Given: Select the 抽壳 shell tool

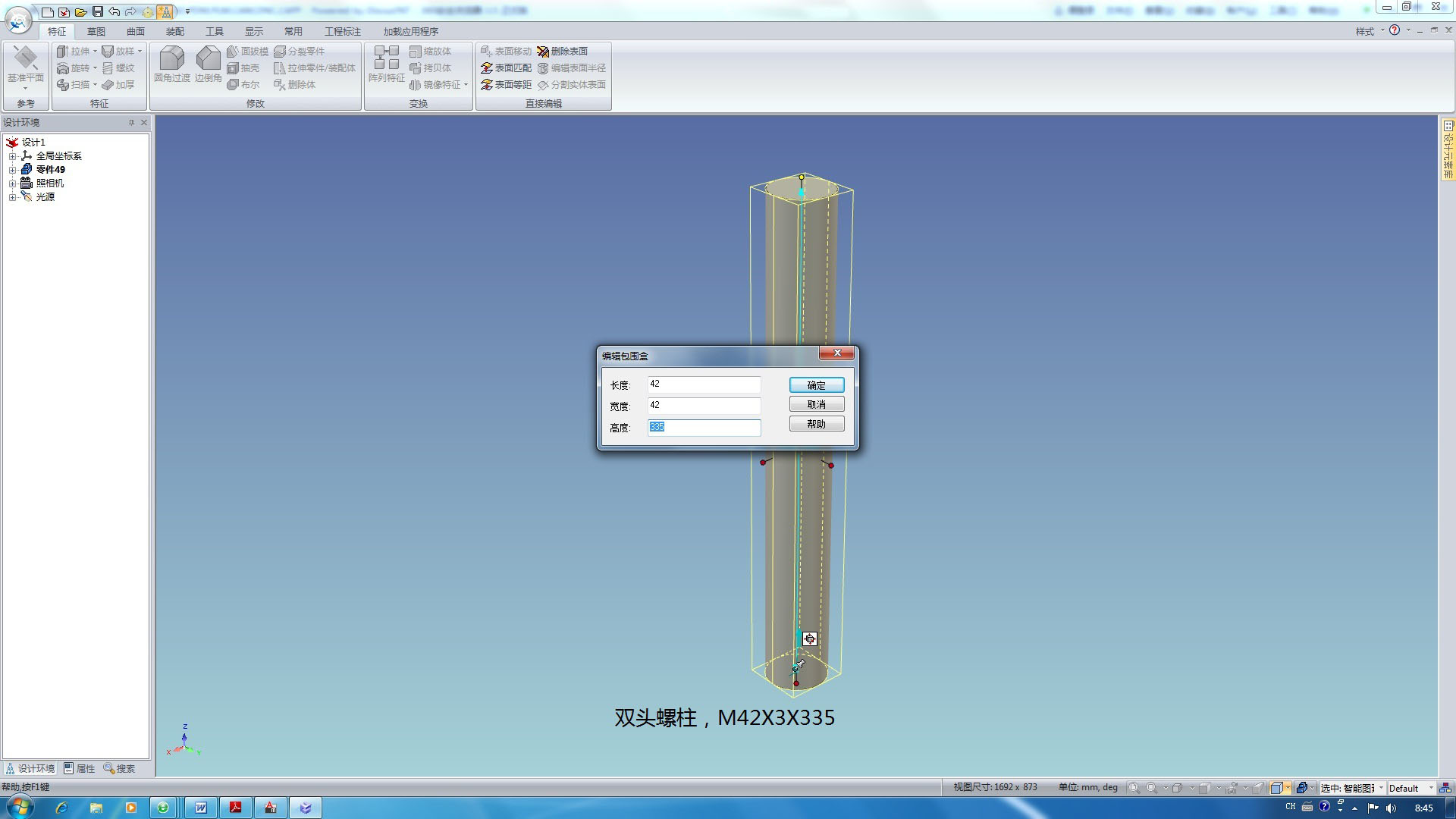Looking at the screenshot, I should 243,67.
